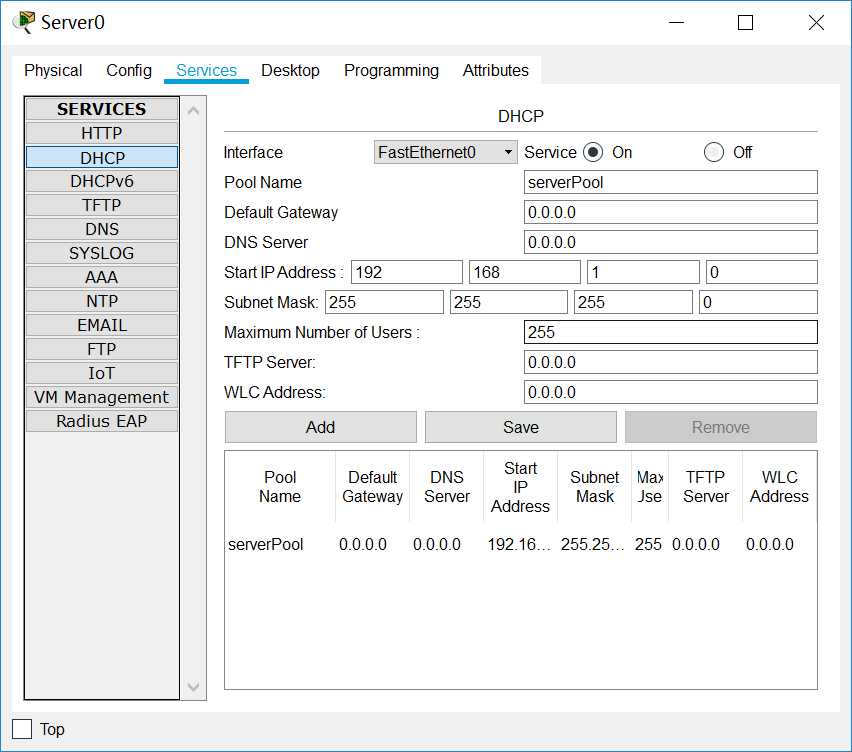852x752 pixels.
Task: Click Start IP third octet field 1
Action: [643, 272]
